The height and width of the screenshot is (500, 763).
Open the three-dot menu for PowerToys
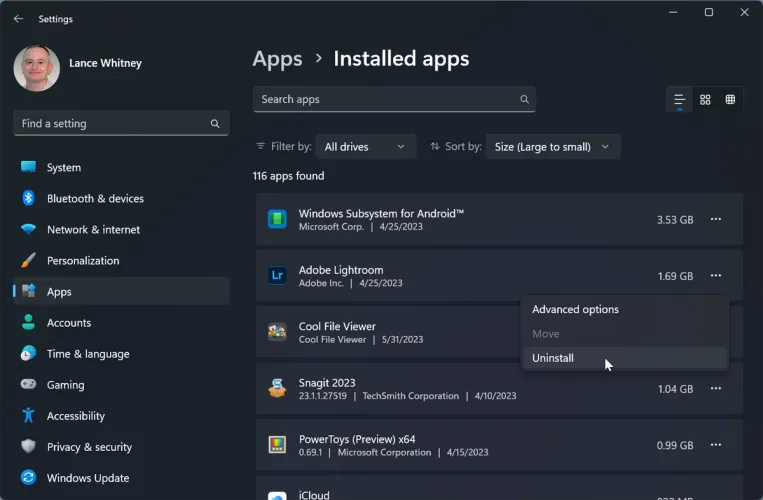[x=715, y=445]
